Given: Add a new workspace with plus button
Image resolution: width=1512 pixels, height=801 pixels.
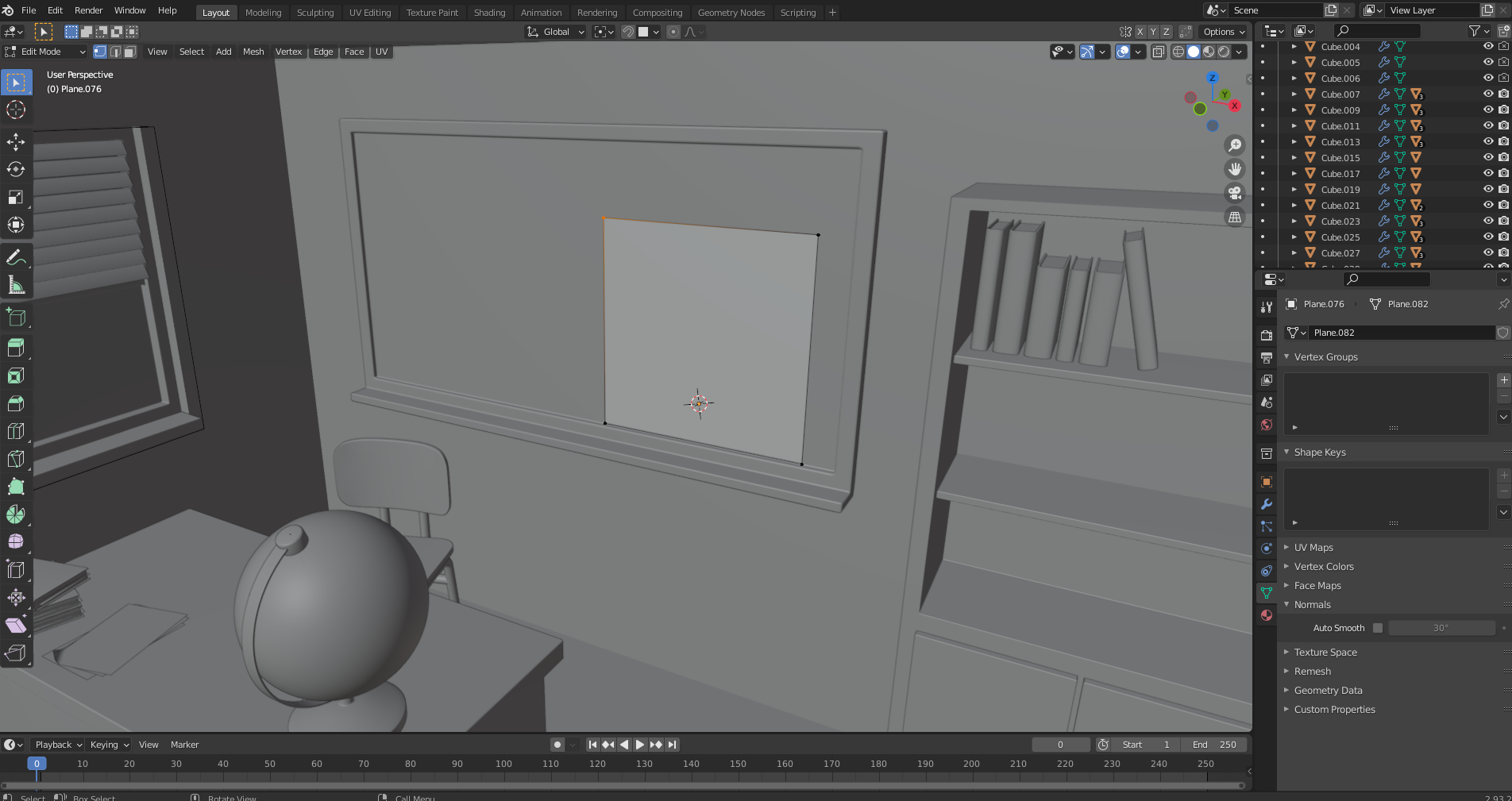Looking at the screenshot, I should pyautogui.click(x=832, y=13).
